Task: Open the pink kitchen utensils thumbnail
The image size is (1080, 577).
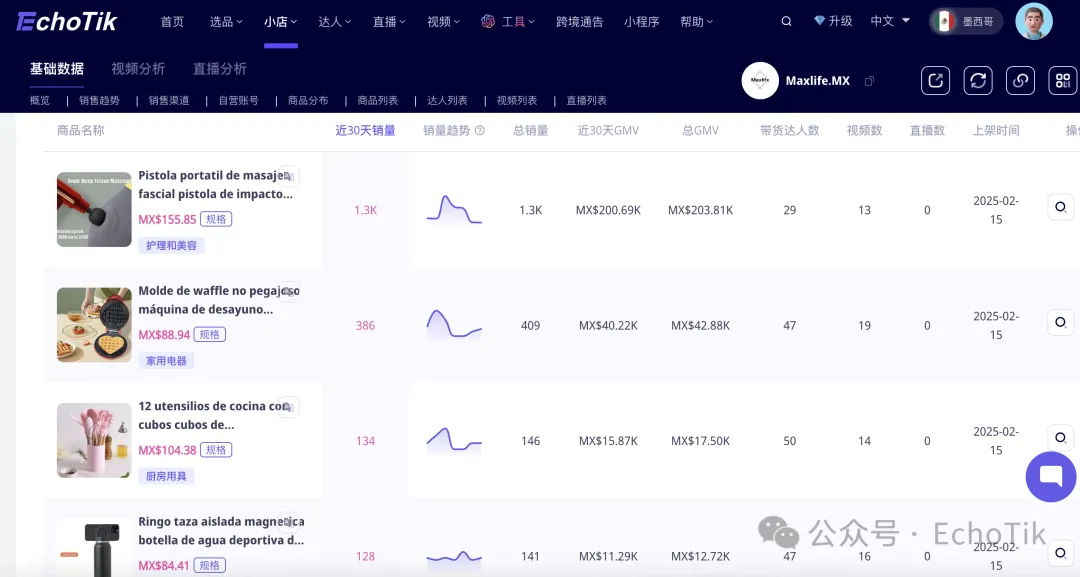Action: 94,440
